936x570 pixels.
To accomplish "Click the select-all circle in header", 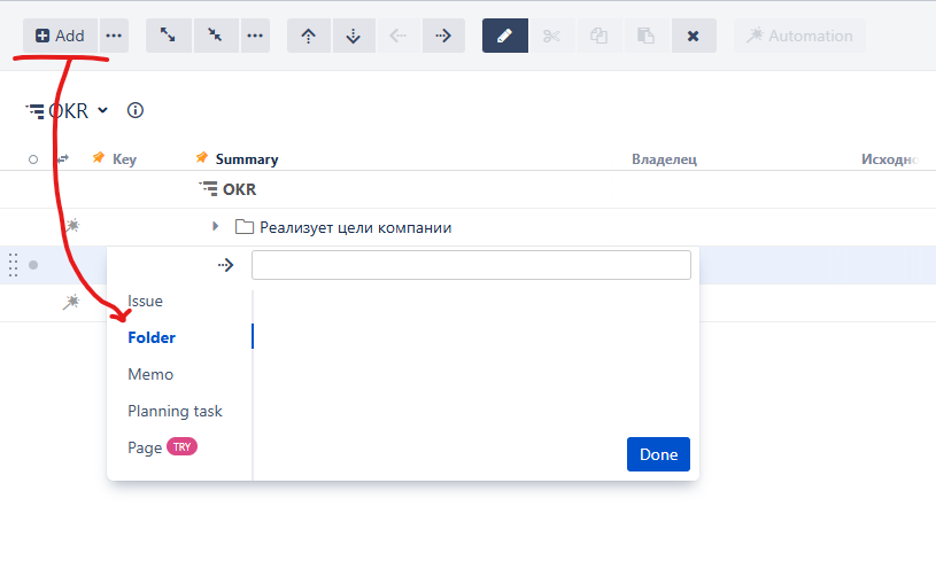I will coord(33,159).
